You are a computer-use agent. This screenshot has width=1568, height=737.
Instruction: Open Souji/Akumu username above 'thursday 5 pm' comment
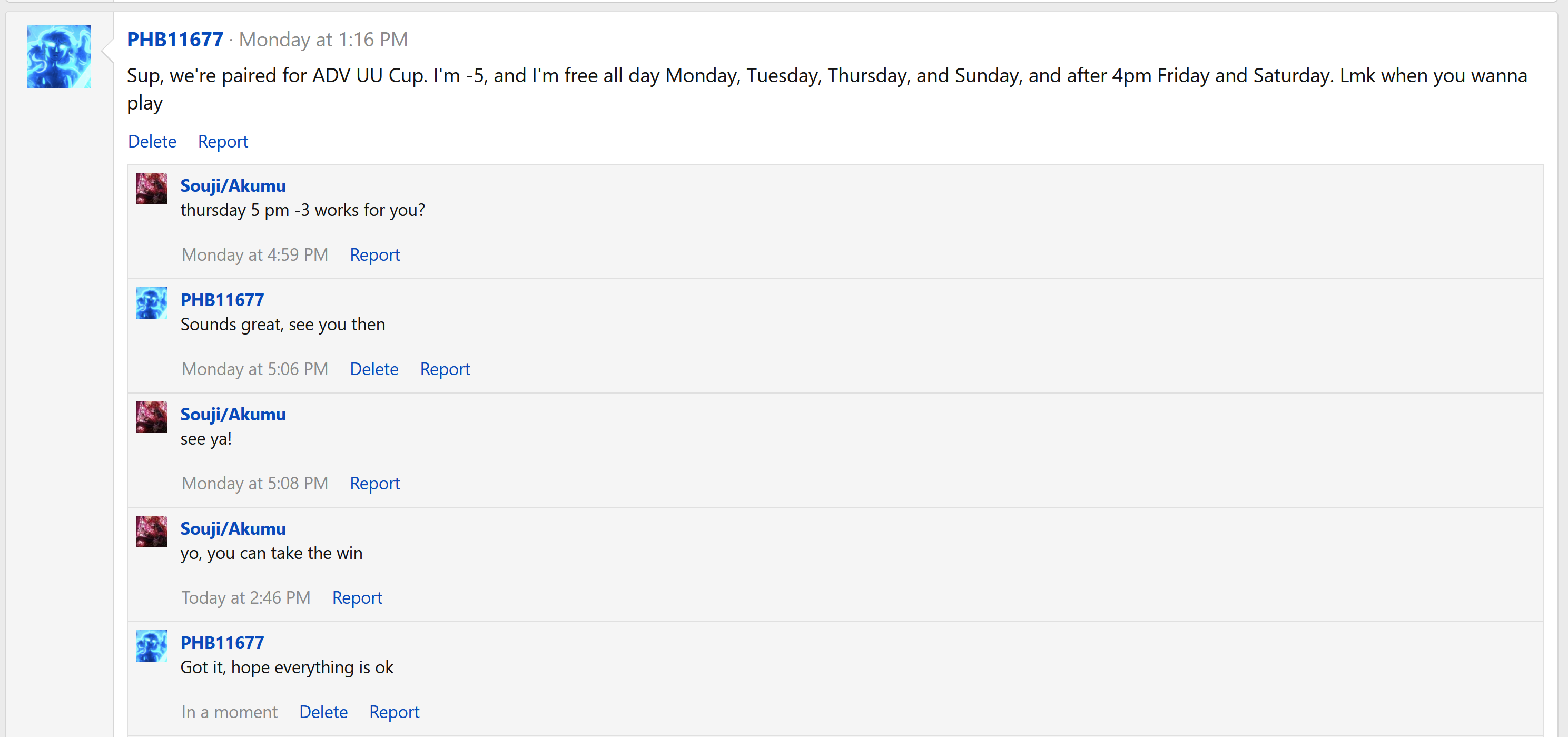point(232,185)
